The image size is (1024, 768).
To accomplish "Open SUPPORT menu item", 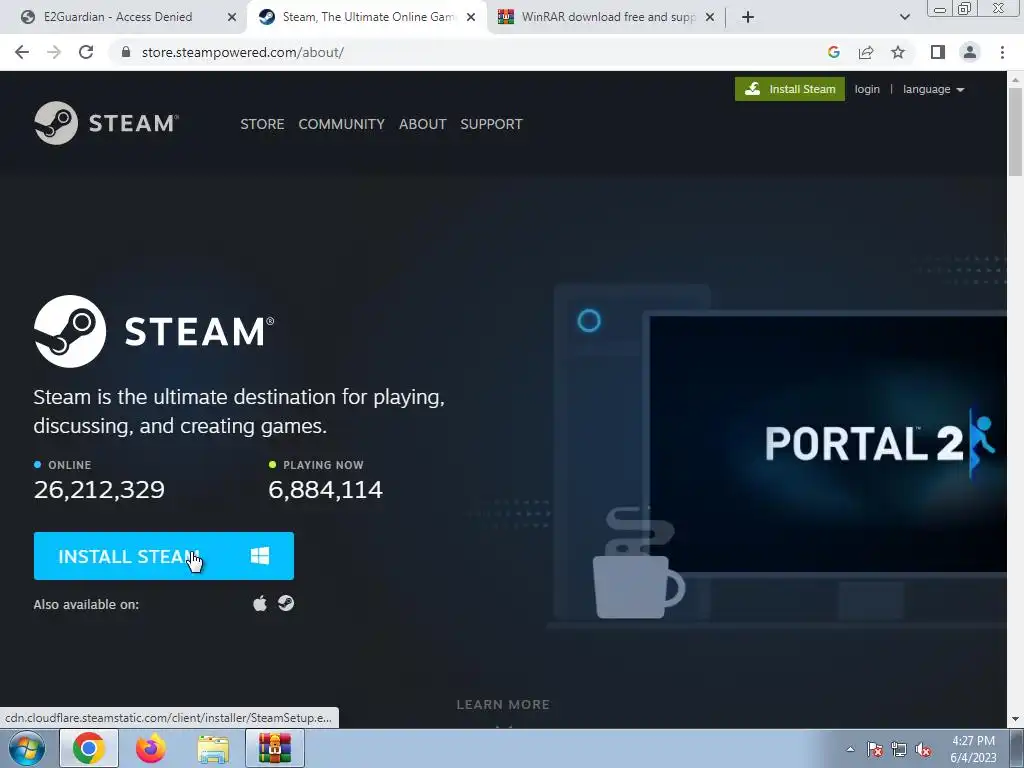I will point(491,124).
